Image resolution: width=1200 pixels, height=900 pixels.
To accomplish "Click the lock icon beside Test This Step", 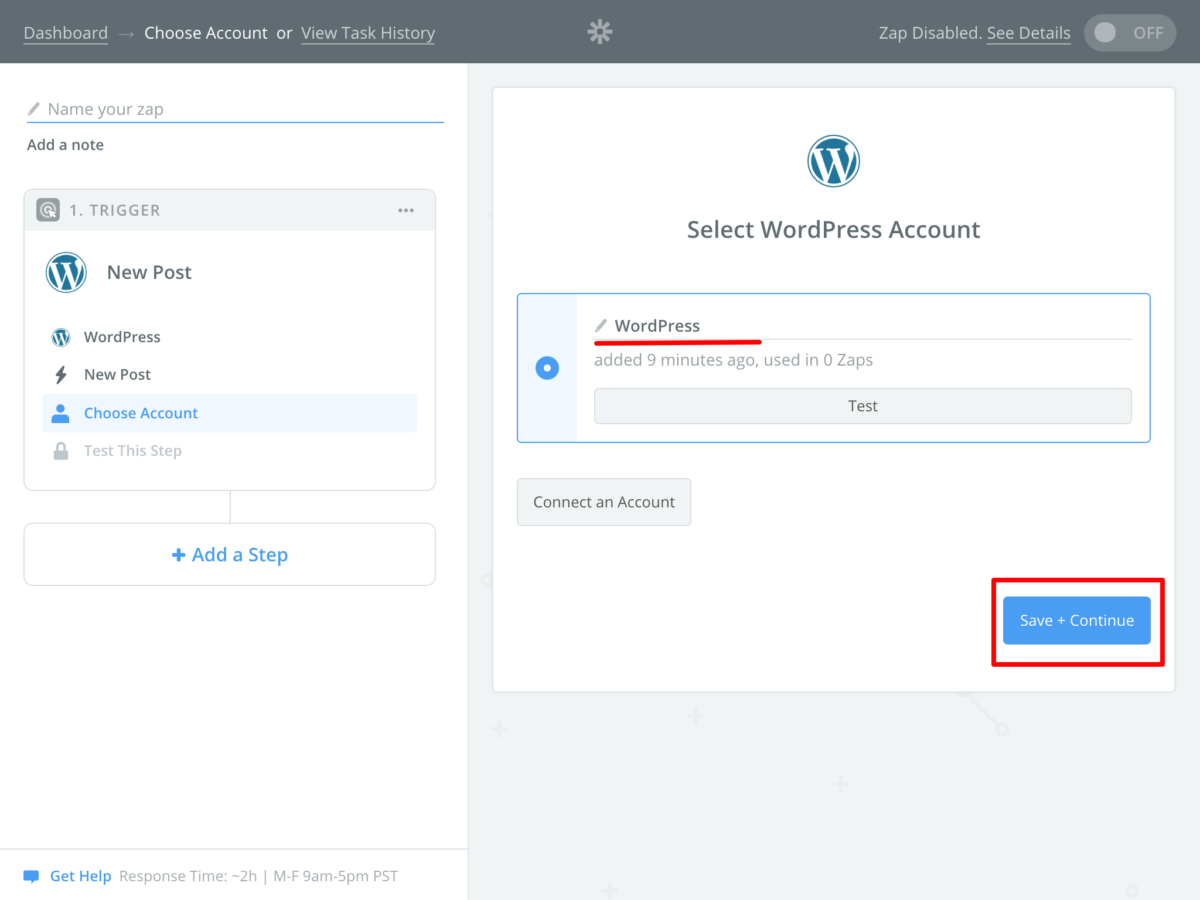I will coord(61,451).
